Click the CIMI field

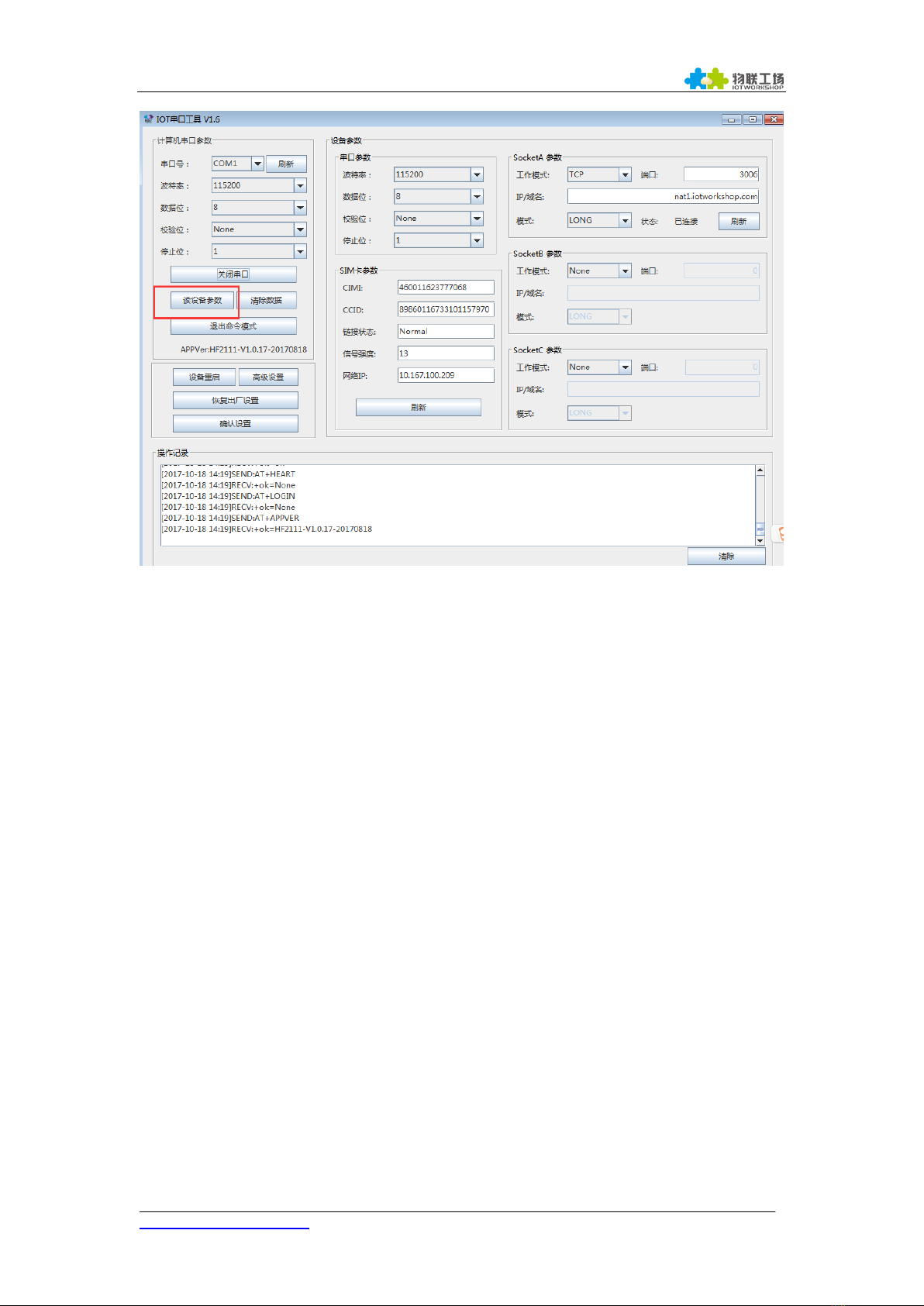(x=446, y=288)
